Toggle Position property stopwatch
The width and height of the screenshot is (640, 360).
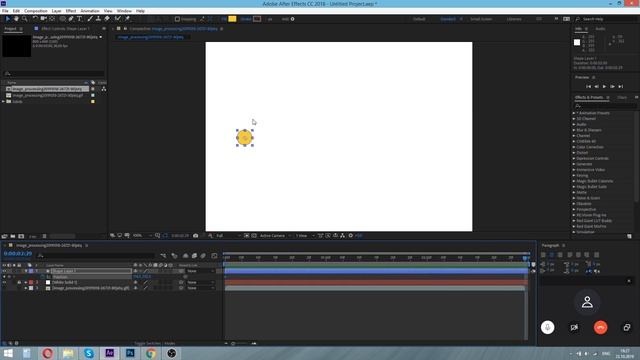click(x=42, y=277)
